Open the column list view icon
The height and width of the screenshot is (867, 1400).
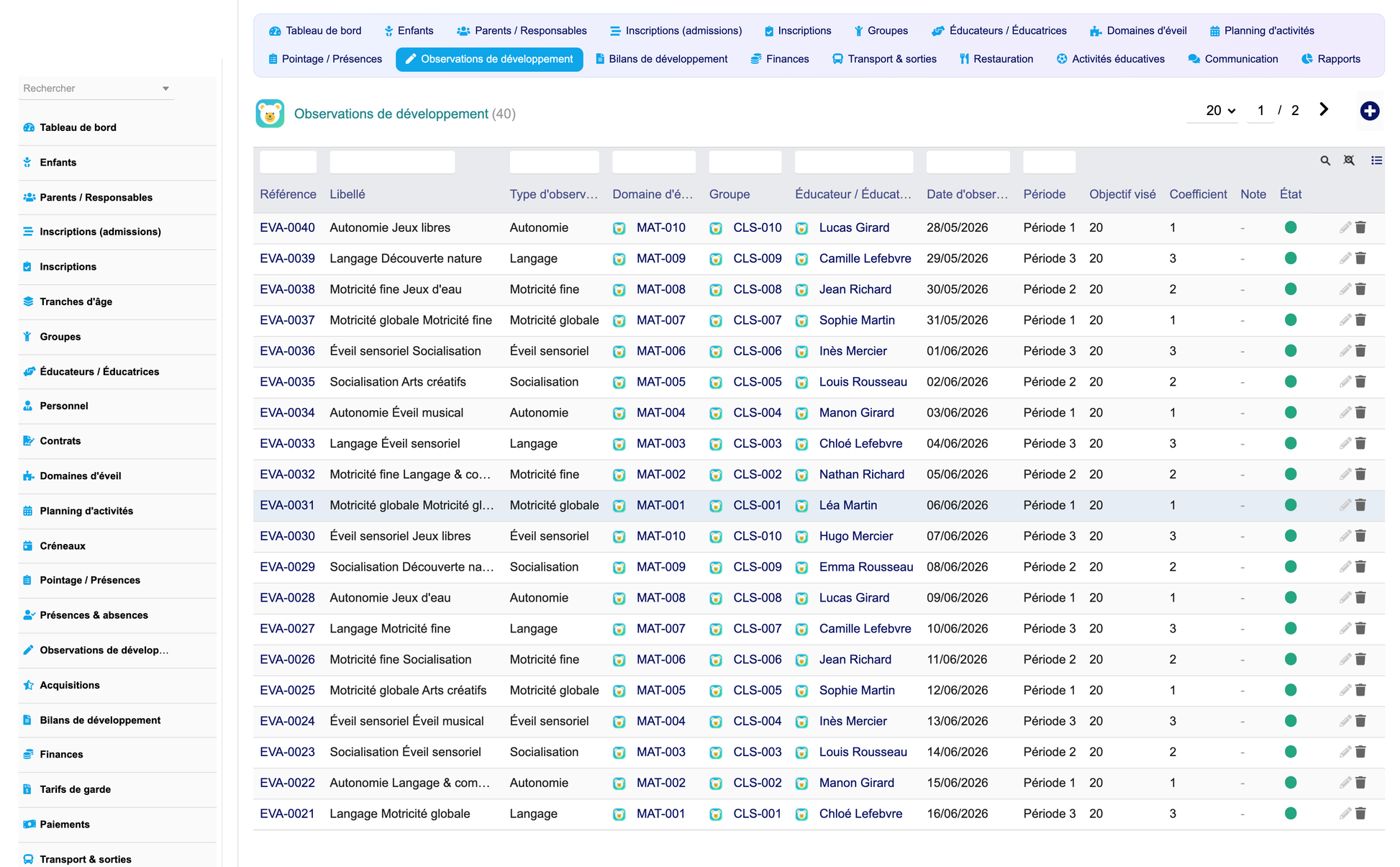point(1376,160)
